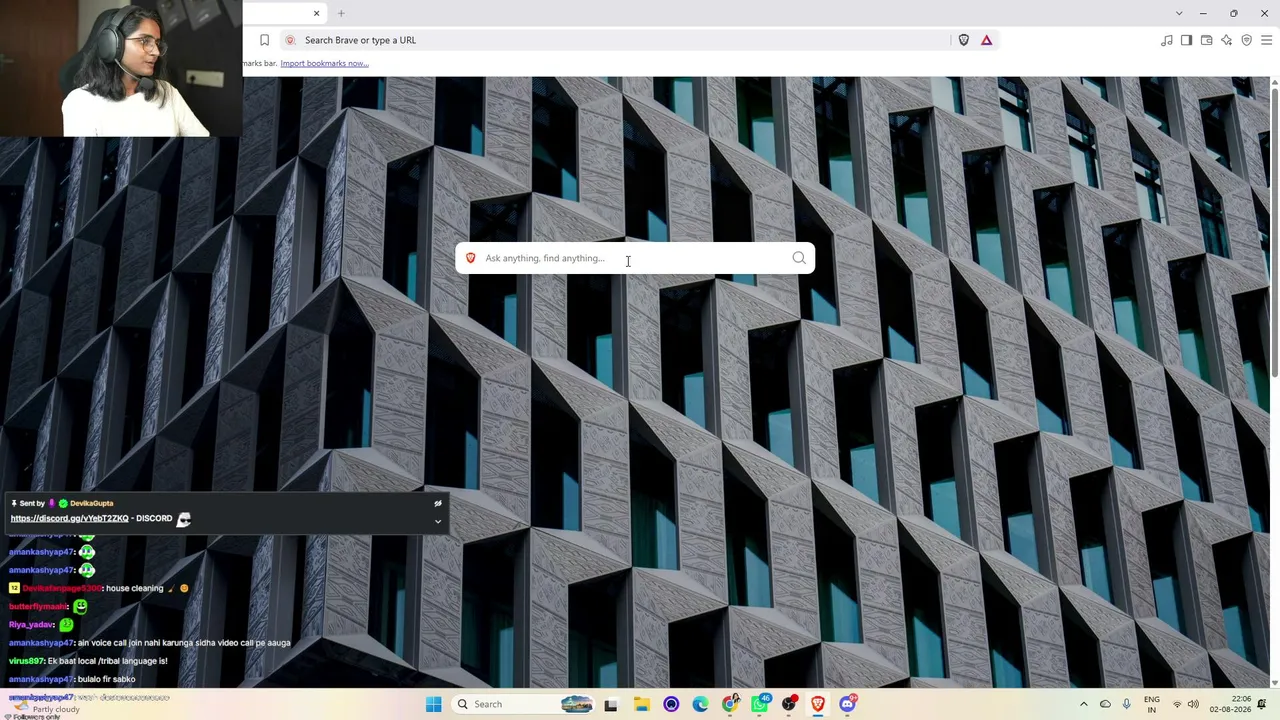Open the Brave hamburger main menu
Image resolution: width=1280 pixels, height=720 pixels.
tap(1267, 40)
